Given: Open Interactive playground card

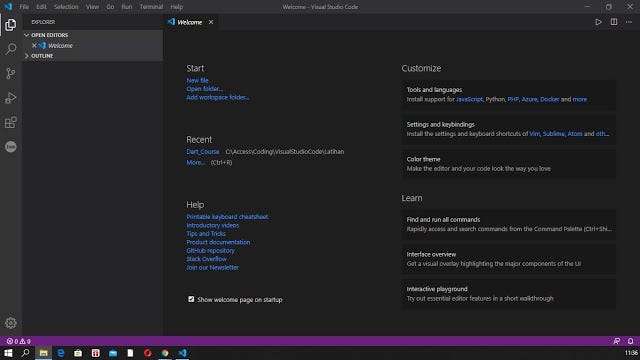Looking at the screenshot, I should [x=509, y=293].
